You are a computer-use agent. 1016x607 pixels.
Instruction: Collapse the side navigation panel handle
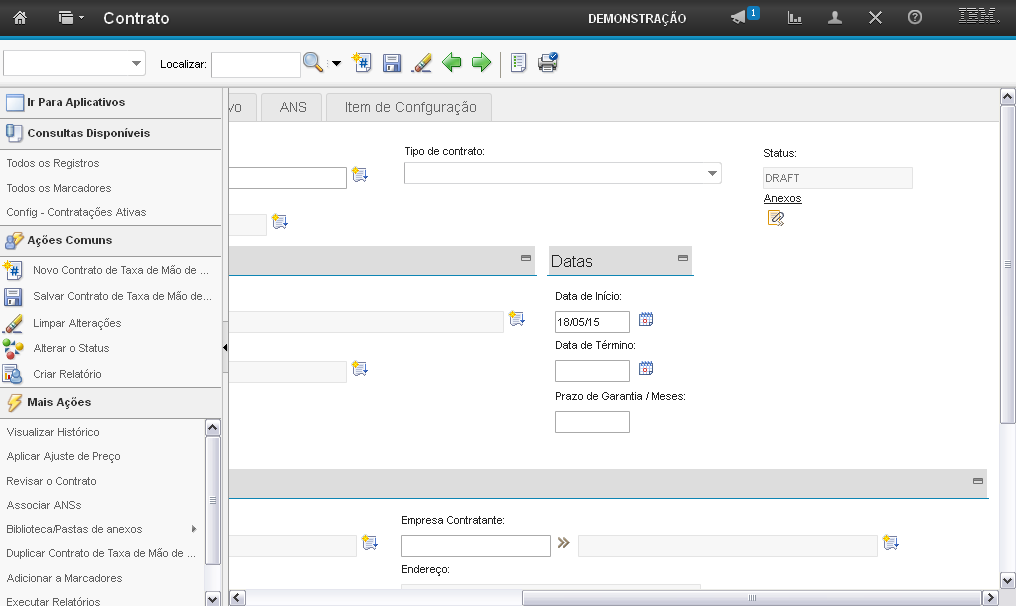tap(225, 346)
